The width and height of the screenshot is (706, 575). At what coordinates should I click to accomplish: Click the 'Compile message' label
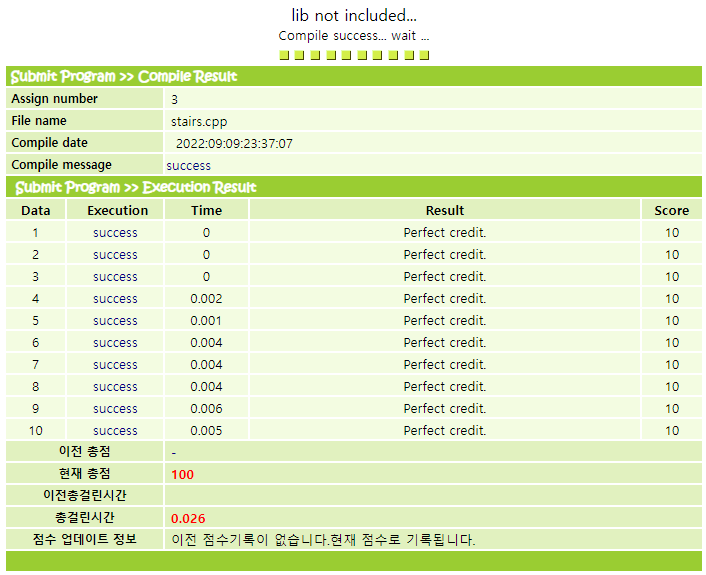pyautogui.click(x=61, y=165)
